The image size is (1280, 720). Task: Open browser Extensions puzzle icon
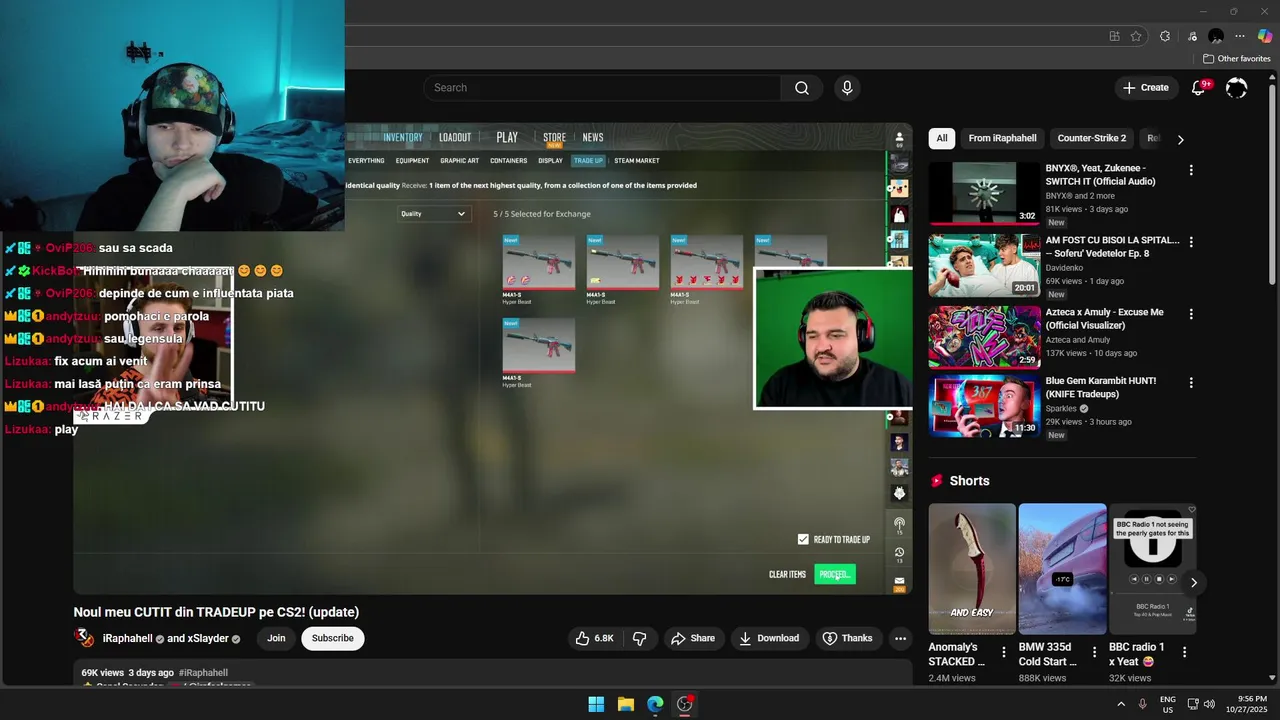pyautogui.click(x=1165, y=36)
